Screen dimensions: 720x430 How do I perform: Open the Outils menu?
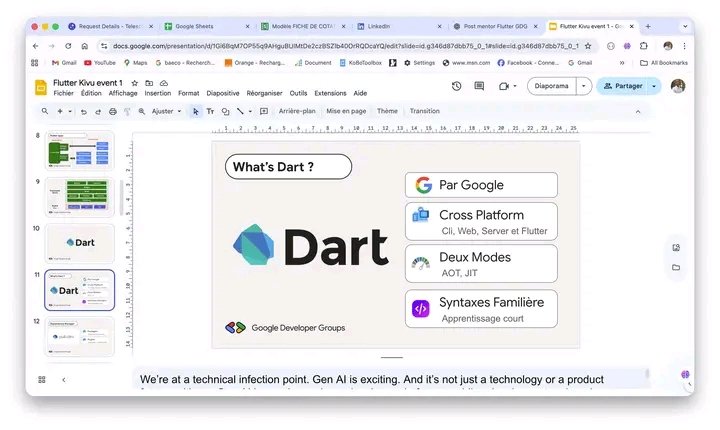coord(298,93)
